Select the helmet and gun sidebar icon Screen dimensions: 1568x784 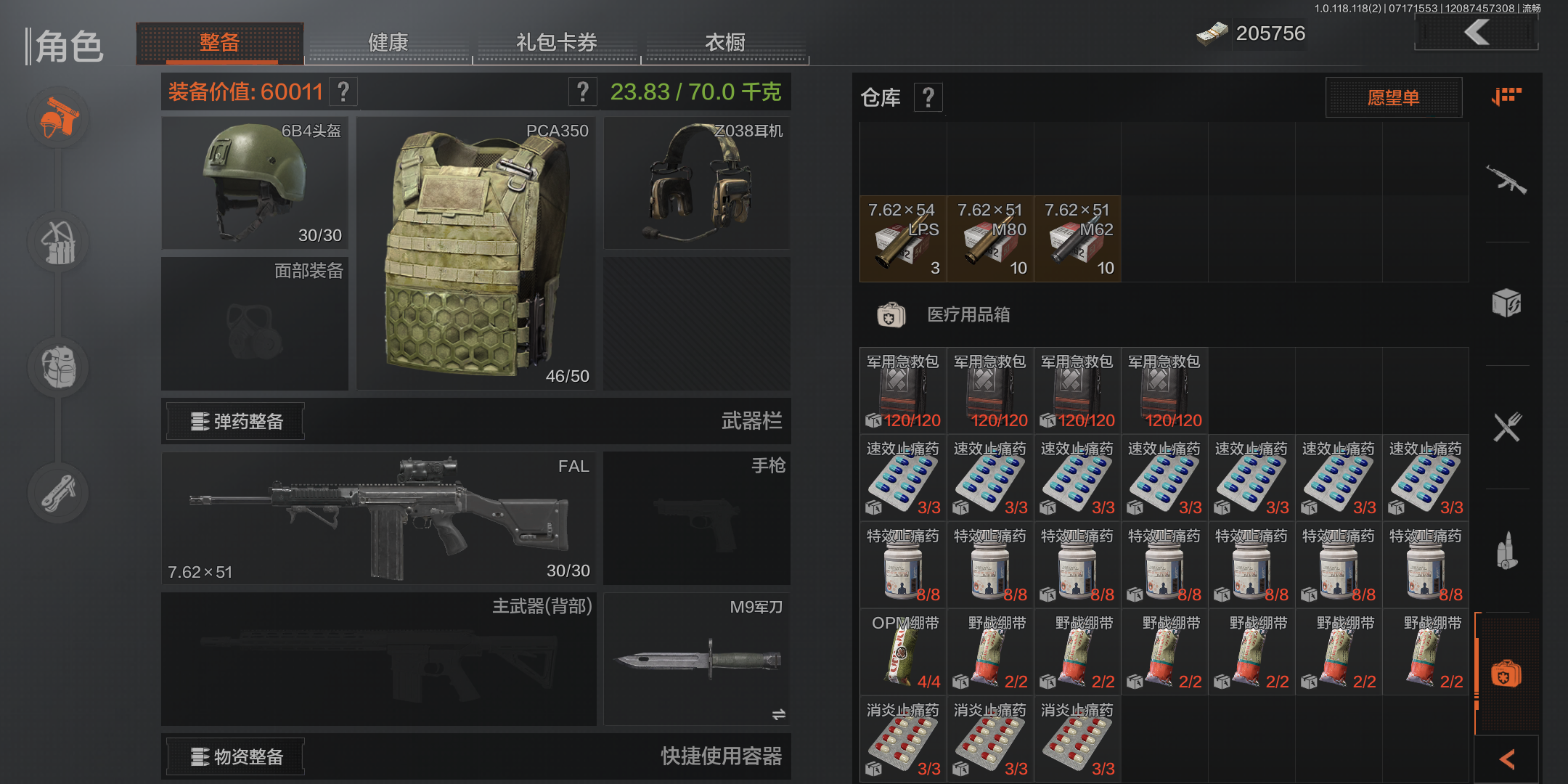click(59, 118)
